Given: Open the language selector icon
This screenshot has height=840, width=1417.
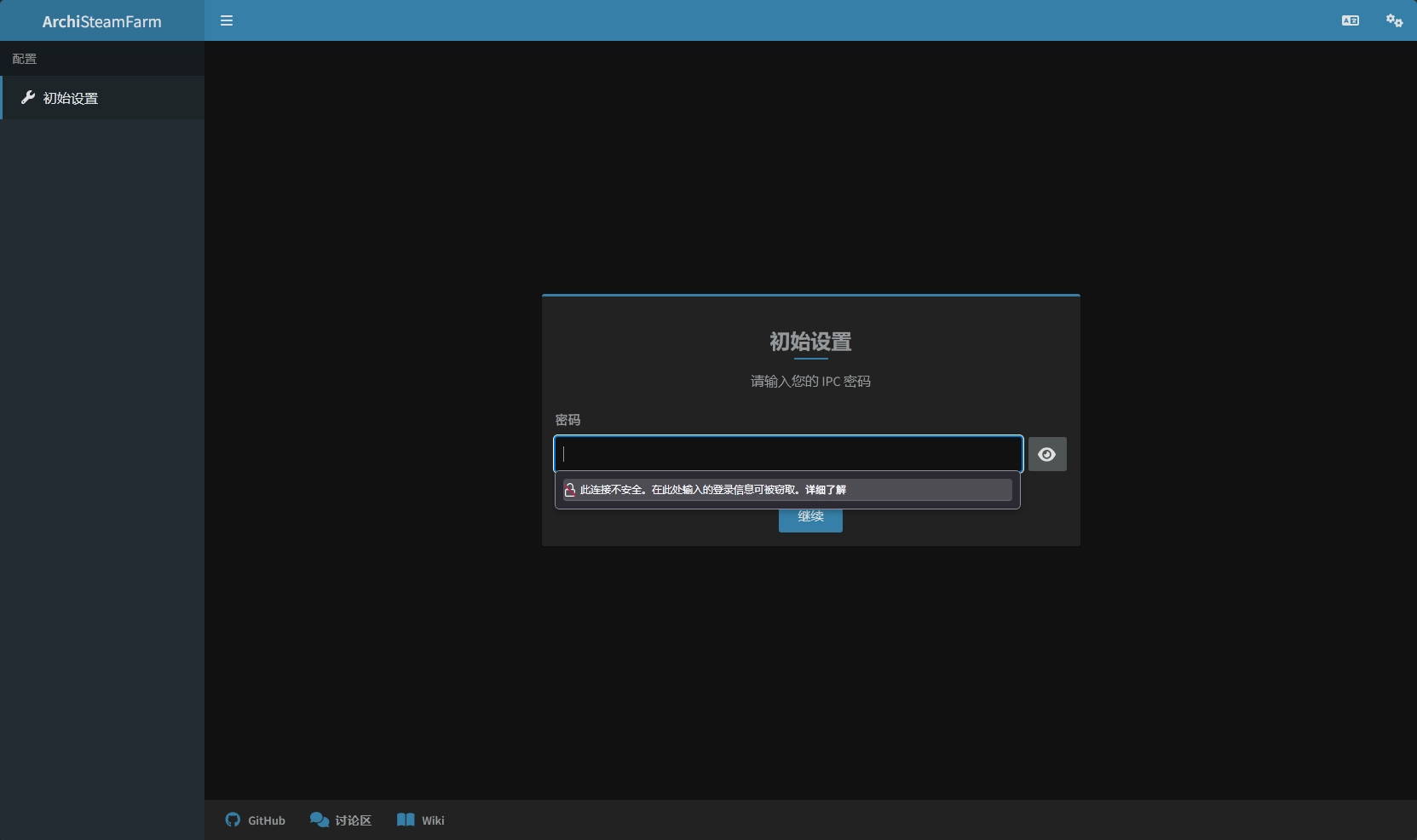Looking at the screenshot, I should coord(1351,20).
